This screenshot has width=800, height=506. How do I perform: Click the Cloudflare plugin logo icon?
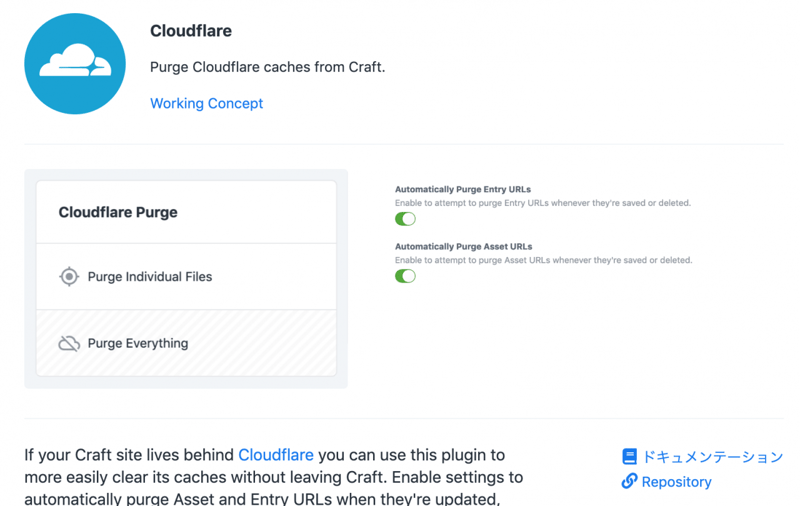75,64
